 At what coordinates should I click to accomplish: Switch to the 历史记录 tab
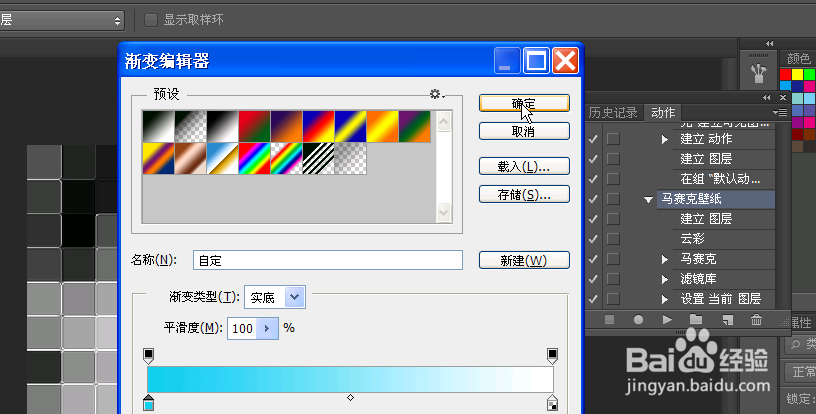(613, 112)
